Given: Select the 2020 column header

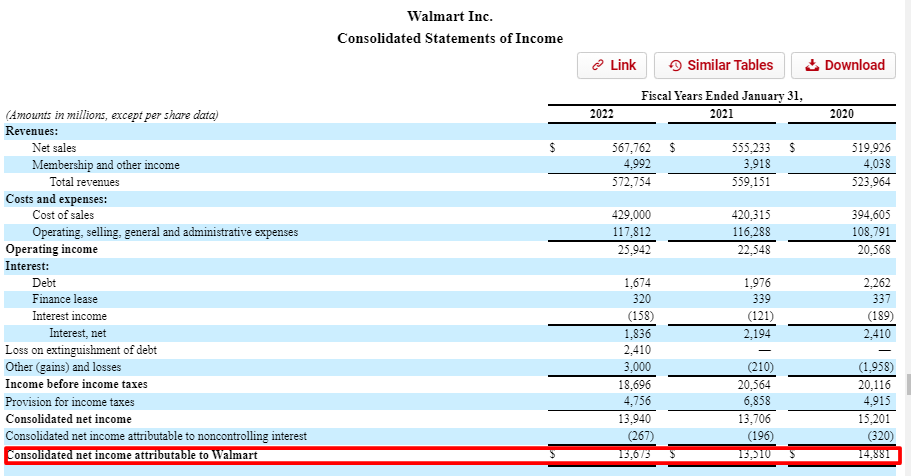Looking at the screenshot, I should [841, 113].
